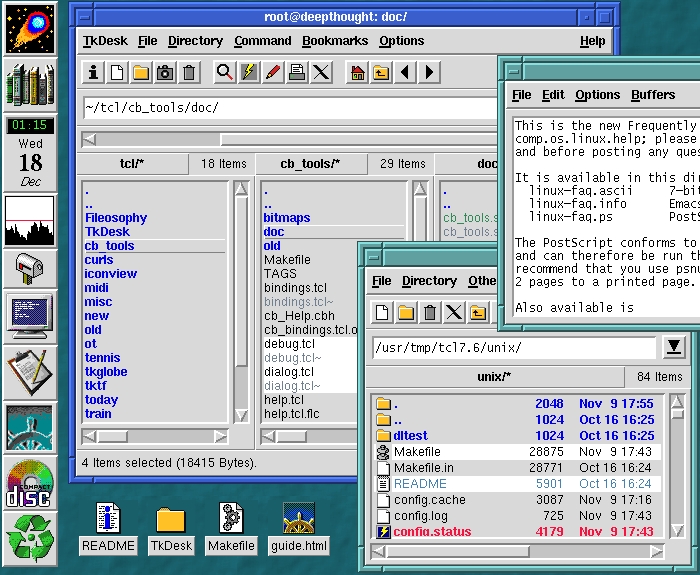Select config.status in the unix file list
This screenshot has width=700, height=575.
432,531
